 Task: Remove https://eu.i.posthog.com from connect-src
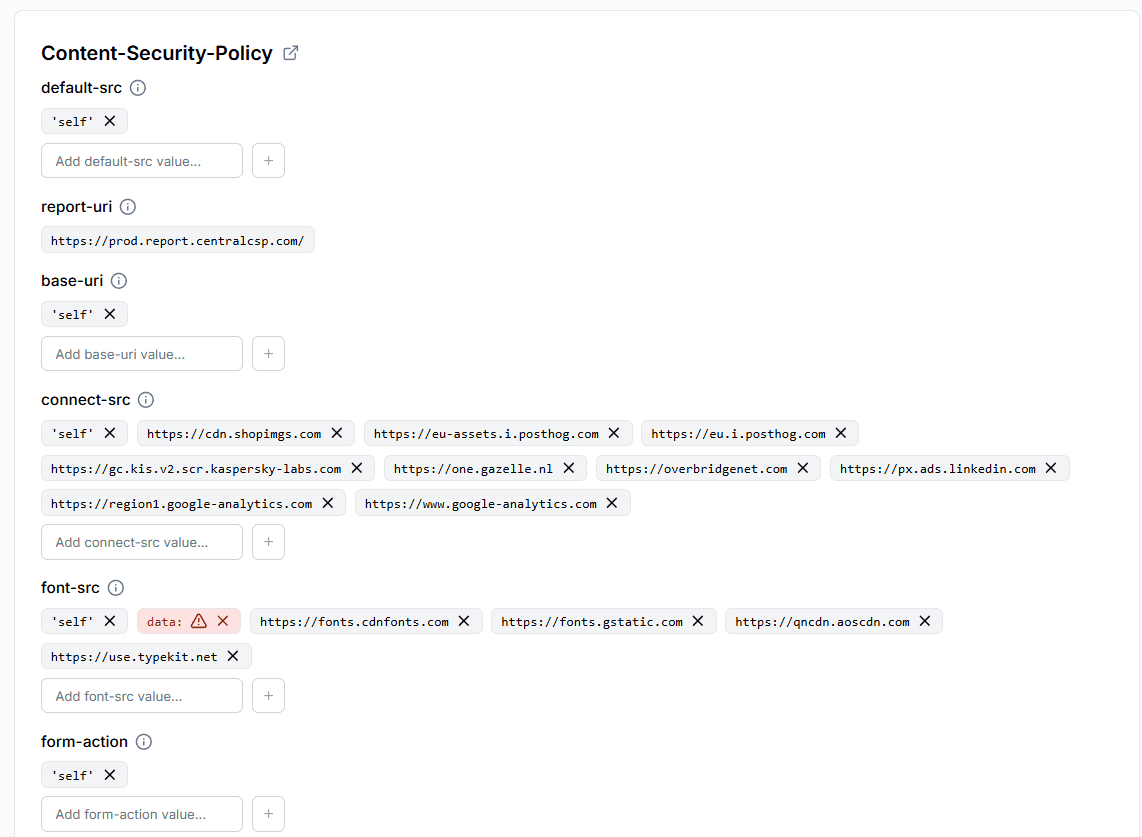click(x=841, y=432)
